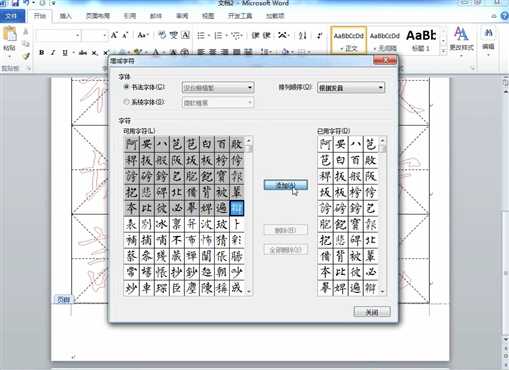Open the 文件 File tab
Viewport: 509px width, 370px height.
[12, 16]
